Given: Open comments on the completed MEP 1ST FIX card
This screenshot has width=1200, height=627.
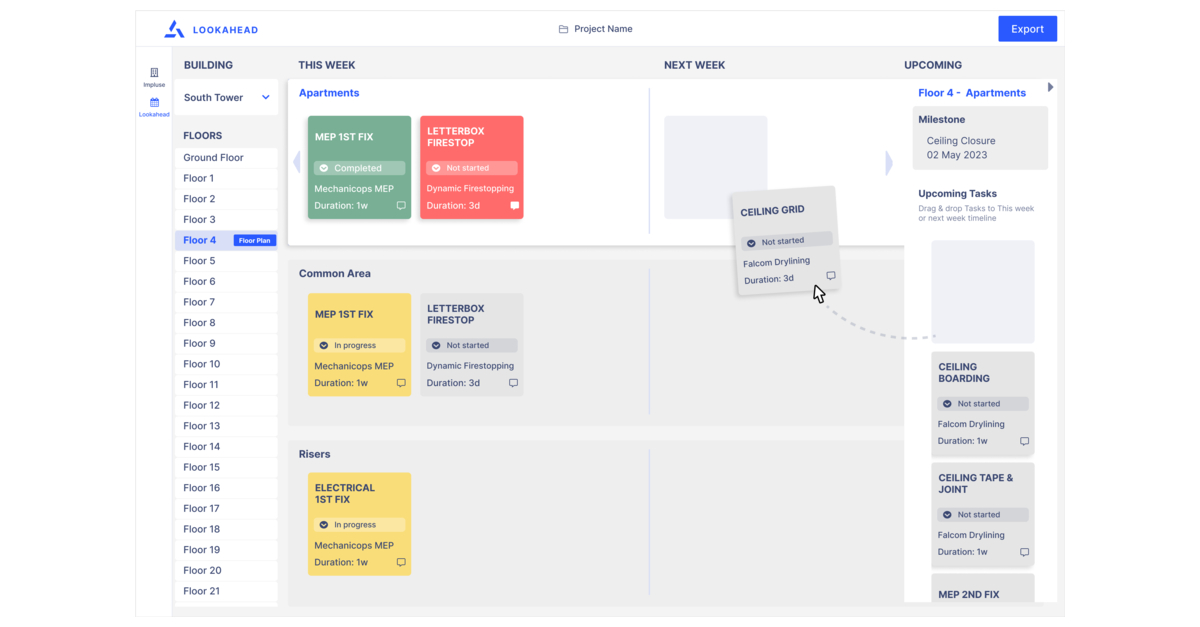Looking at the screenshot, I should pos(400,203).
